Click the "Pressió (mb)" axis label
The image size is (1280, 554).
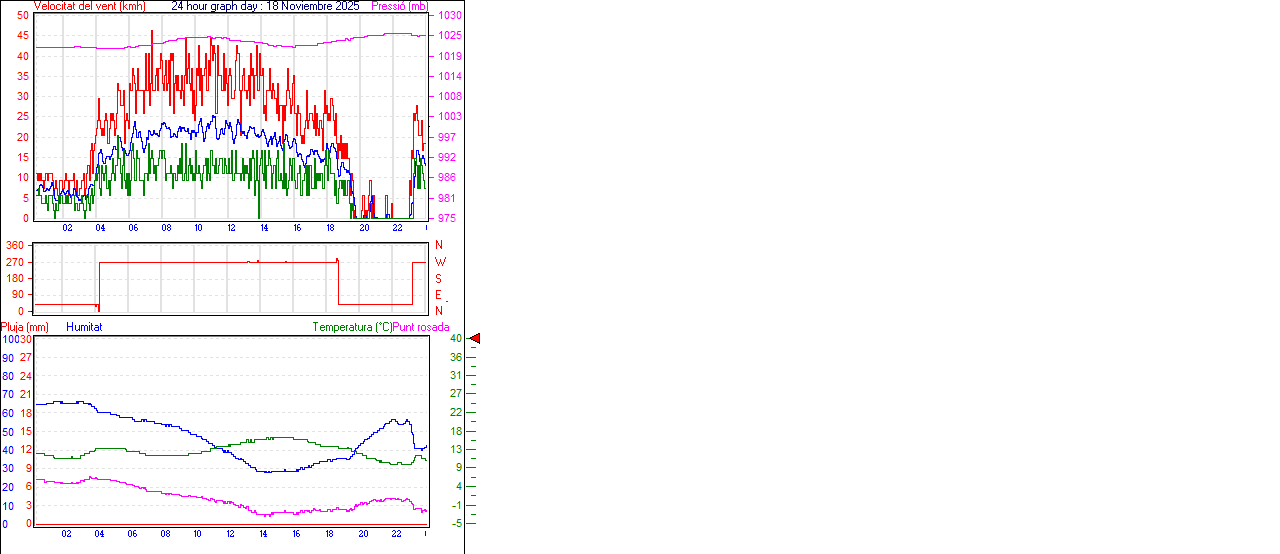398,6
